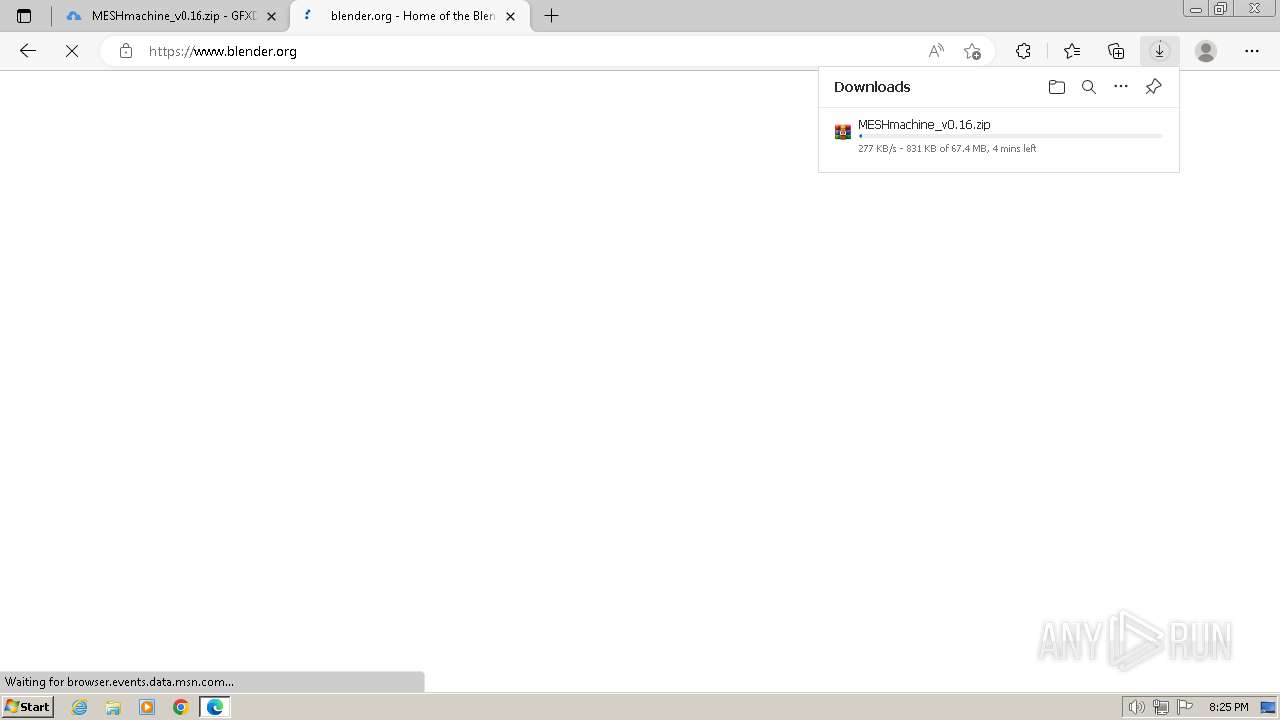
Task: Pin the Downloads panel
Action: pyautogui.click(x=1153, y=87)
